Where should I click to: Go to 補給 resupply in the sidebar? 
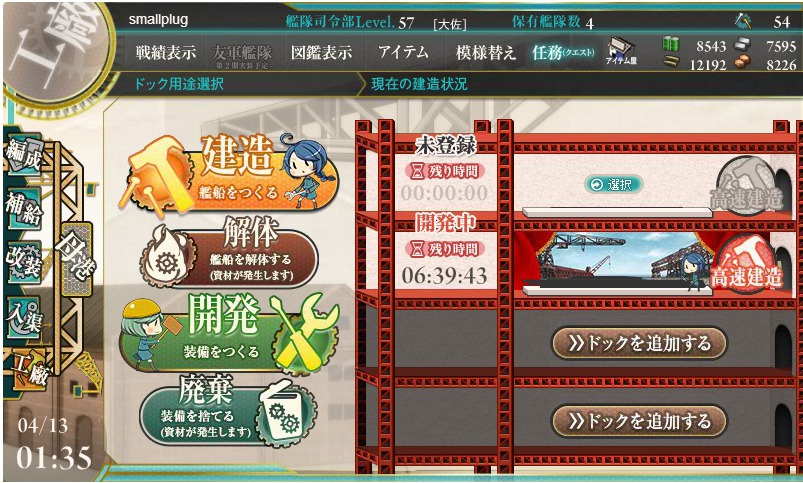[23, 209]
